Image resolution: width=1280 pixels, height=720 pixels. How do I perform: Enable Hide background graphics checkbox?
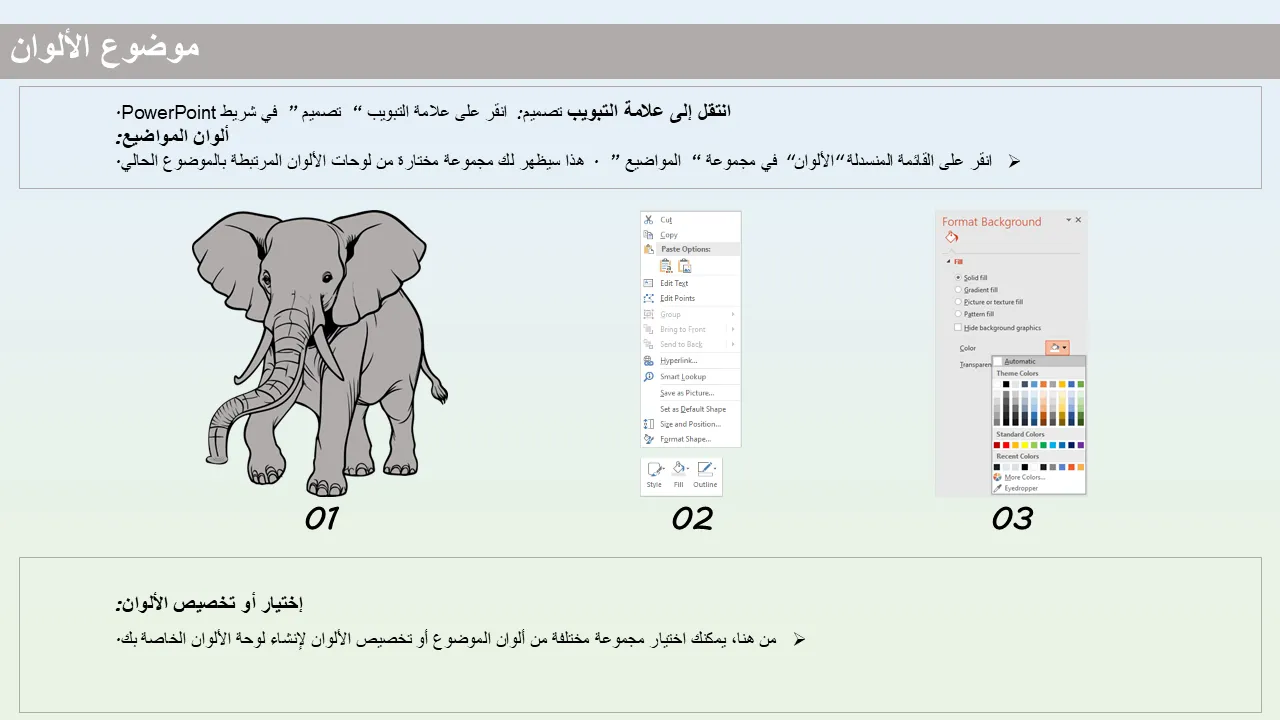click(958, 328)
